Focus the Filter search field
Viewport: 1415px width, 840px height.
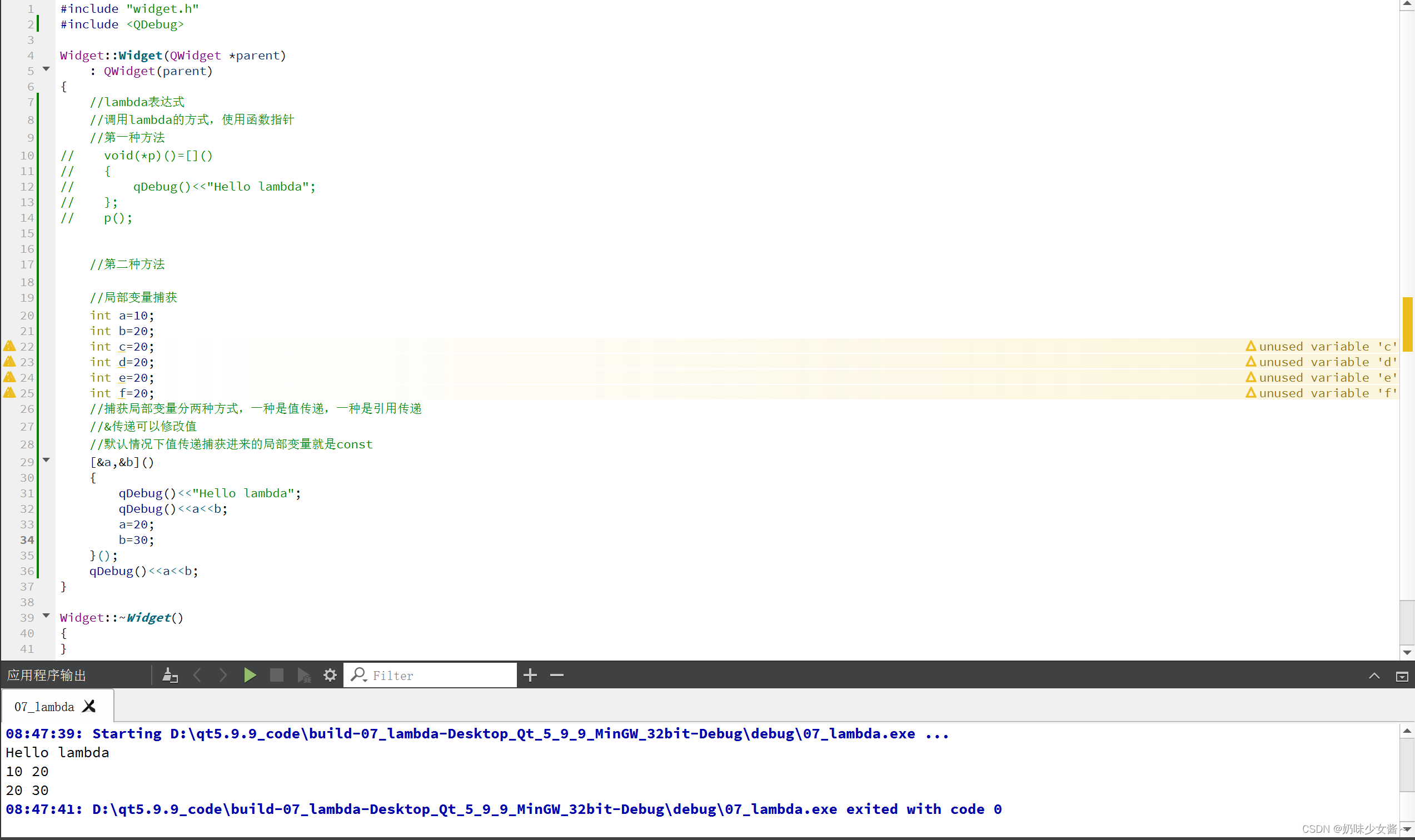(430, 674)
